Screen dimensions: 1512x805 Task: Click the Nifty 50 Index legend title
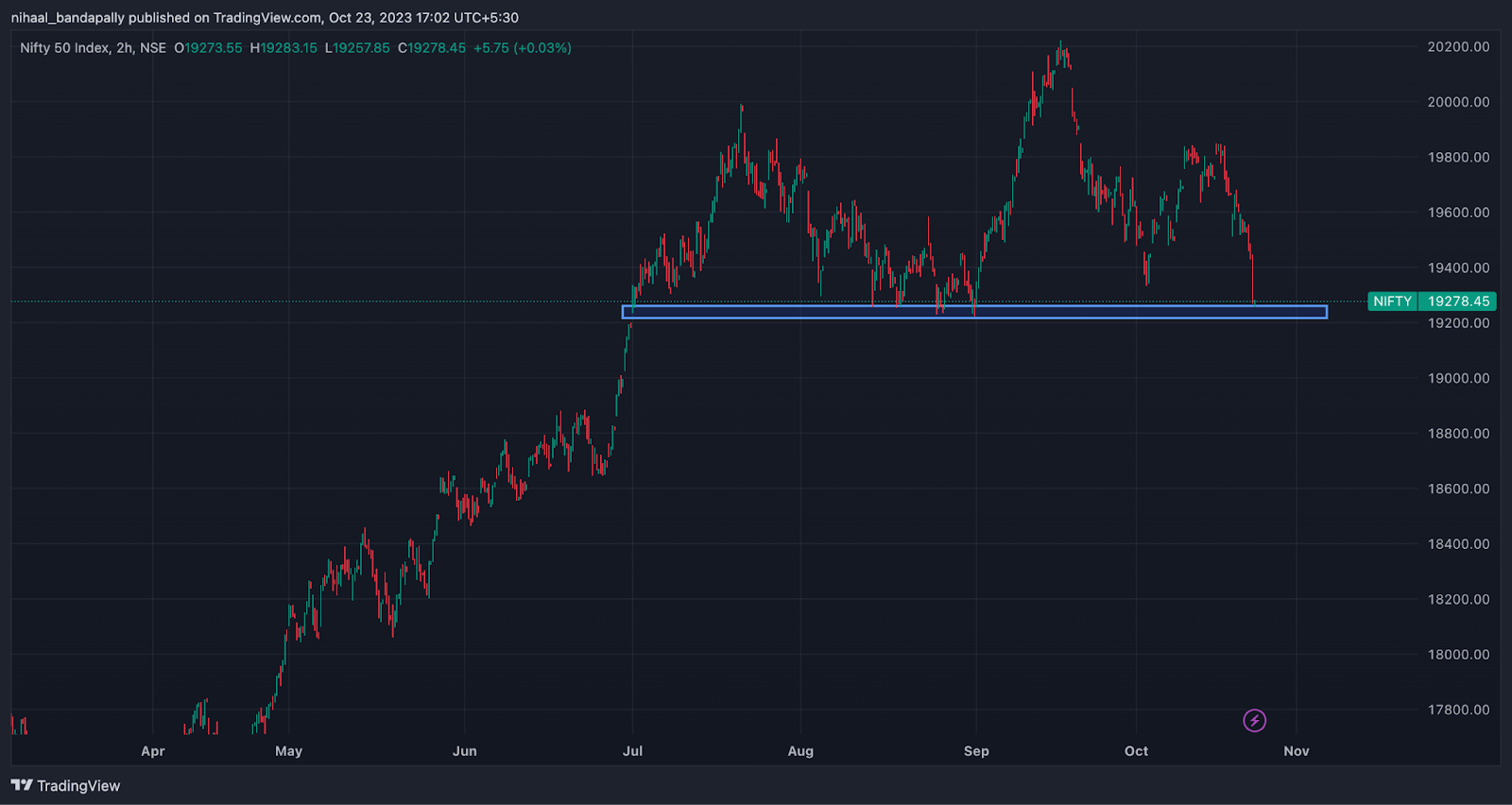(x=93, y=48)
